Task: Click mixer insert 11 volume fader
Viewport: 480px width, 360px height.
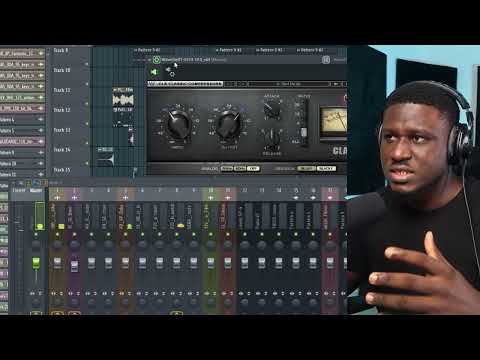Action: 228,263
